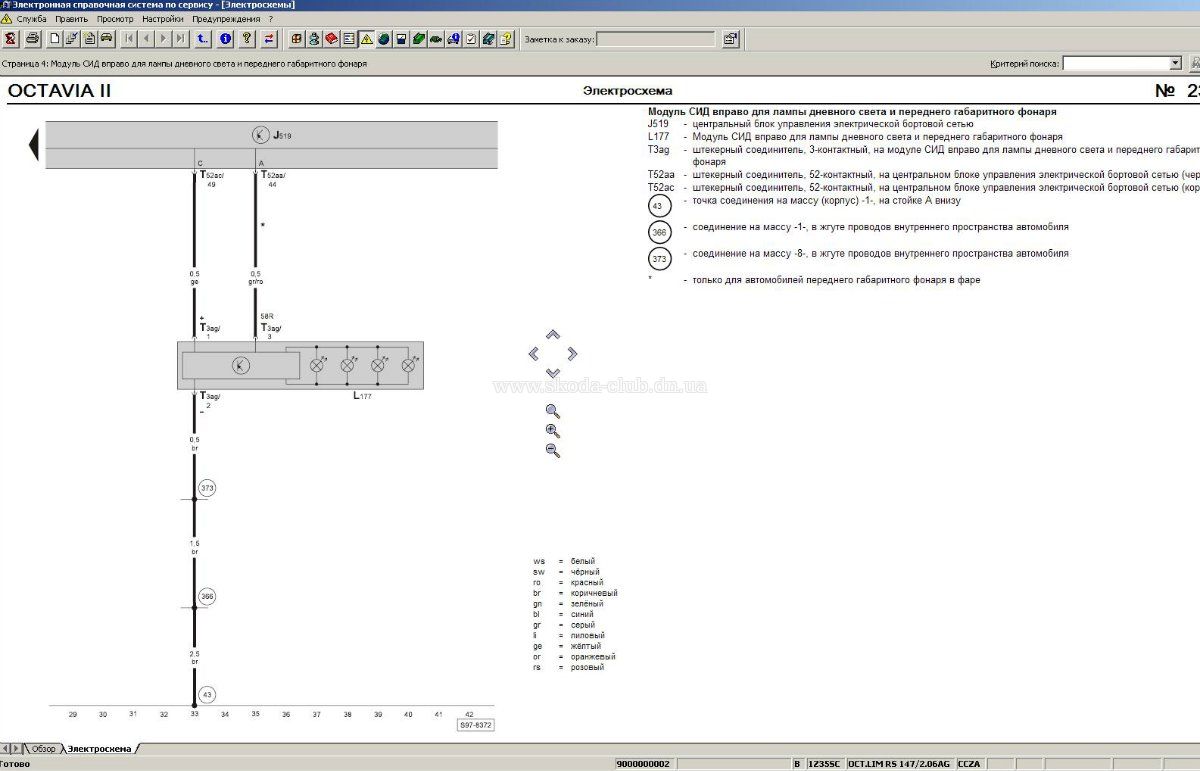Click the icon right of order note field
Image resolution: width=1200 pixels, height=771 pixels.
(730, 39)
